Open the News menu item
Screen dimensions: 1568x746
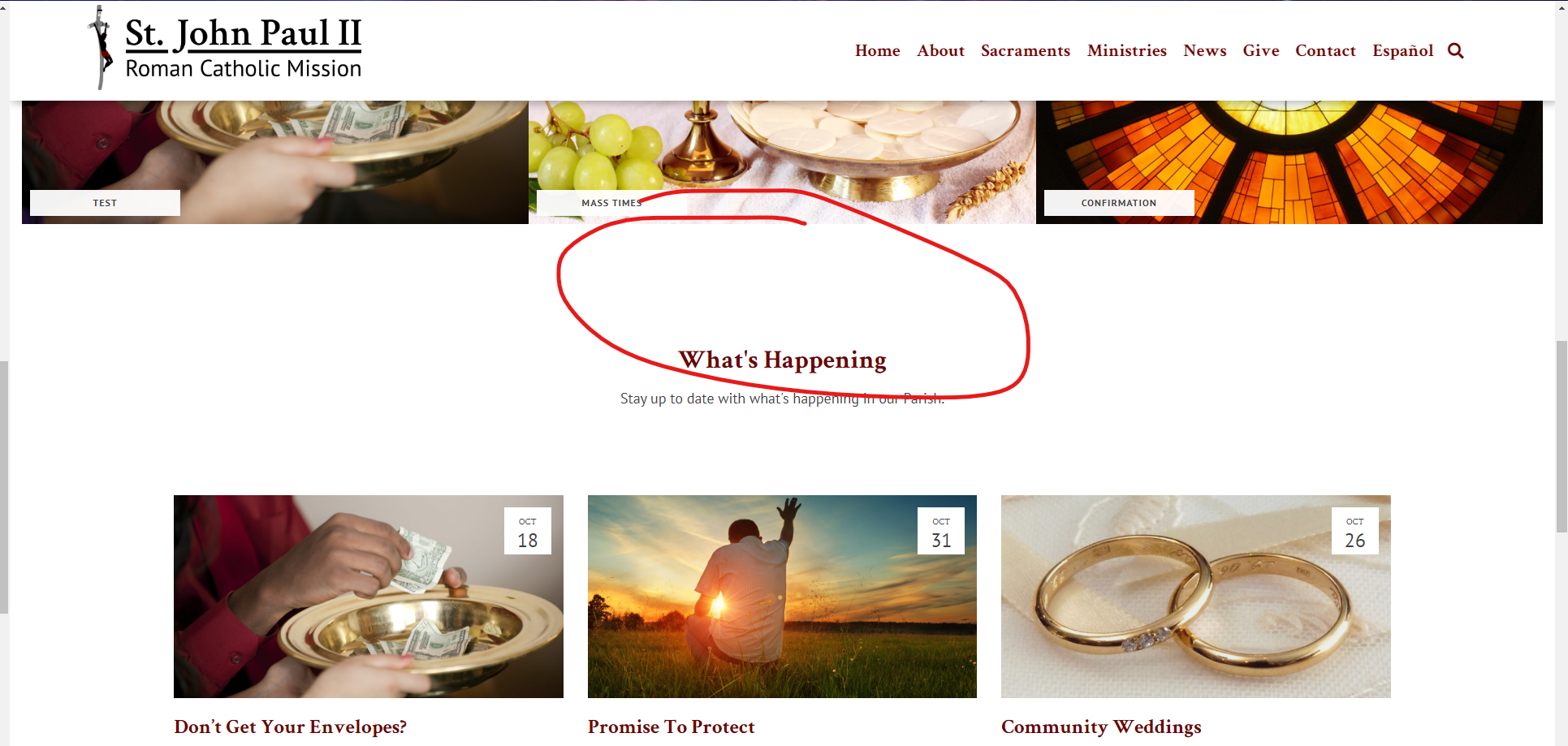1205,50
